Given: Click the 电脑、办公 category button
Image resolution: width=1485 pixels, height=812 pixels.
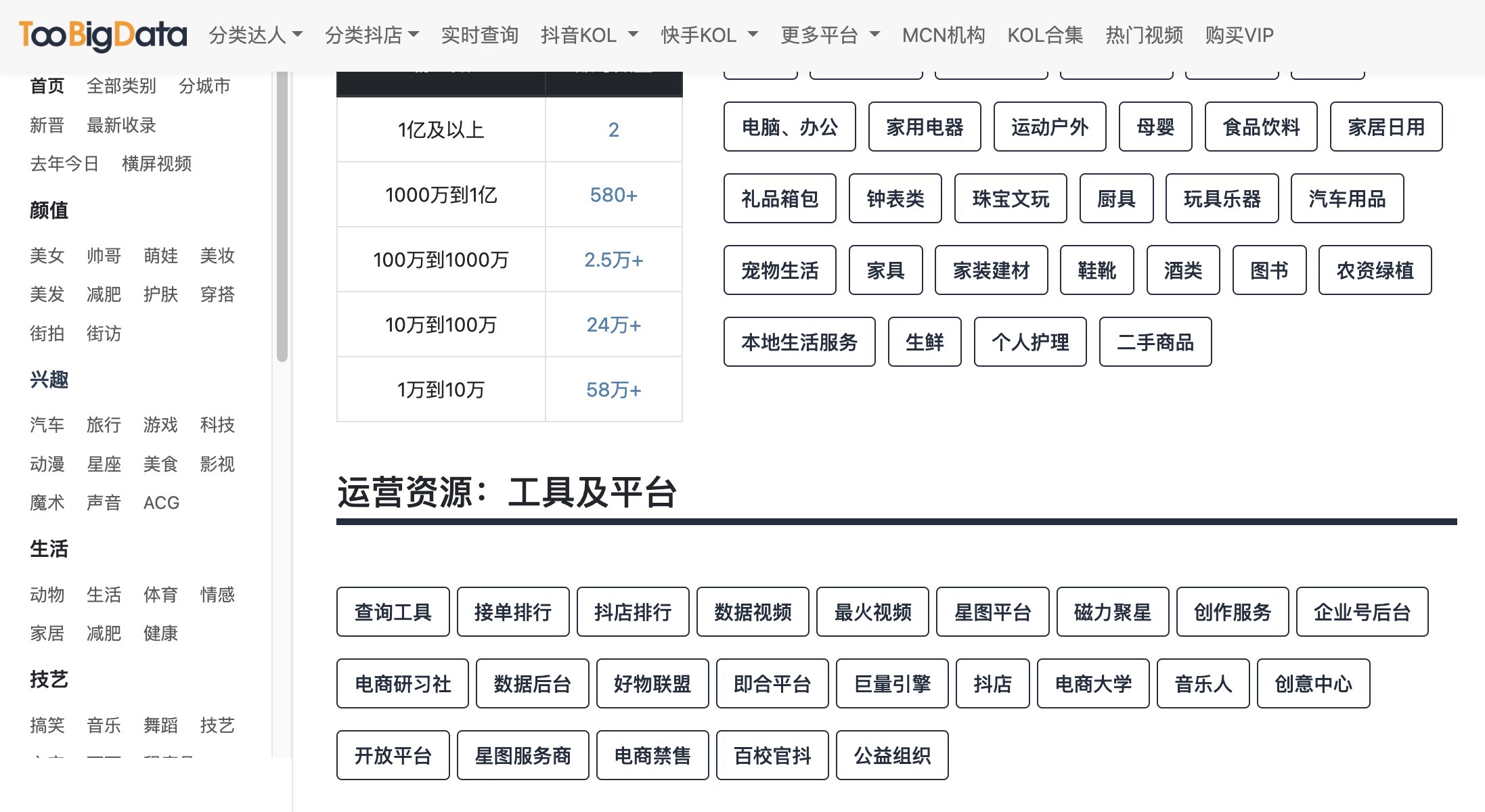Looking at the screenshot, I should click(x=789, y=127).
